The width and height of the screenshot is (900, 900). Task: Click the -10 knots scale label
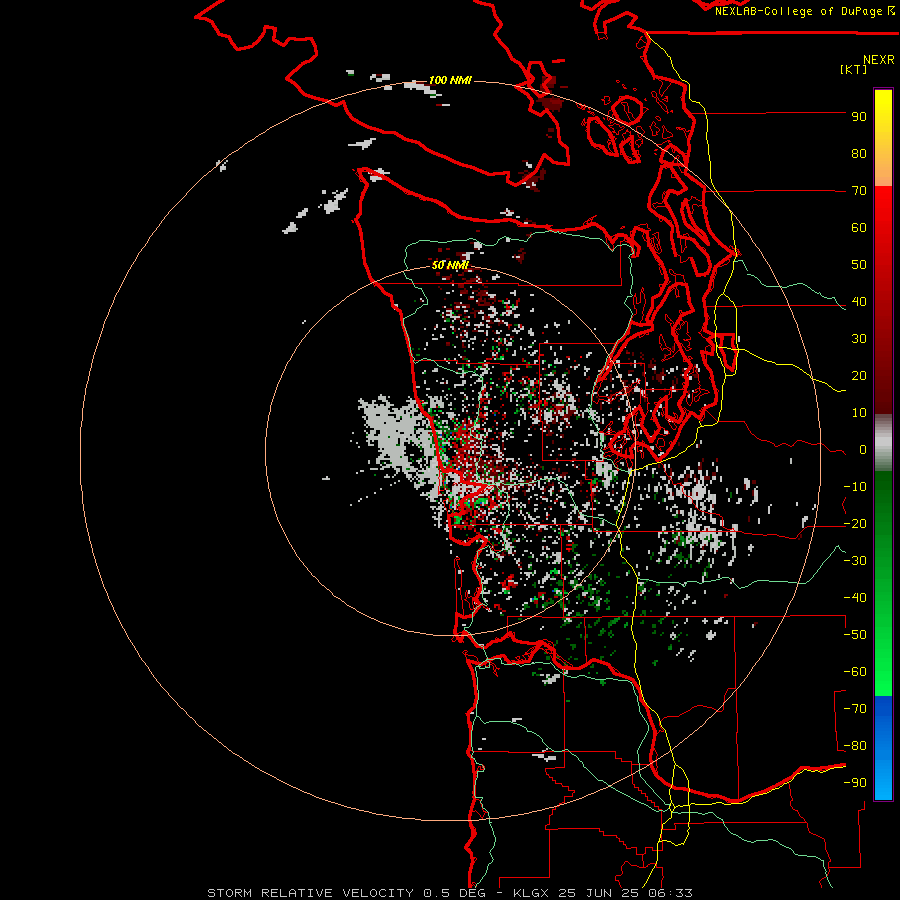[x=855, y=487]
